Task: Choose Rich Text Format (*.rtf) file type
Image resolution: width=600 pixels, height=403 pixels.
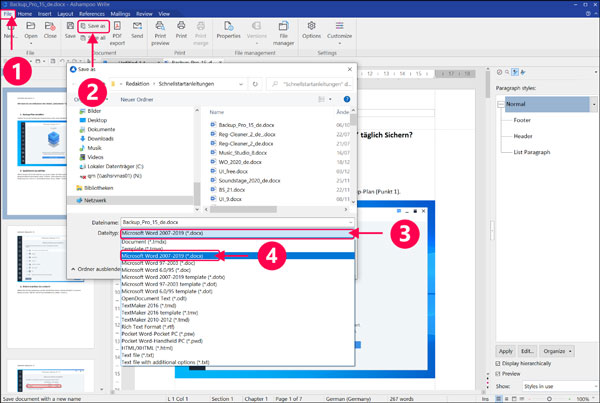Action: coord(152,305)
